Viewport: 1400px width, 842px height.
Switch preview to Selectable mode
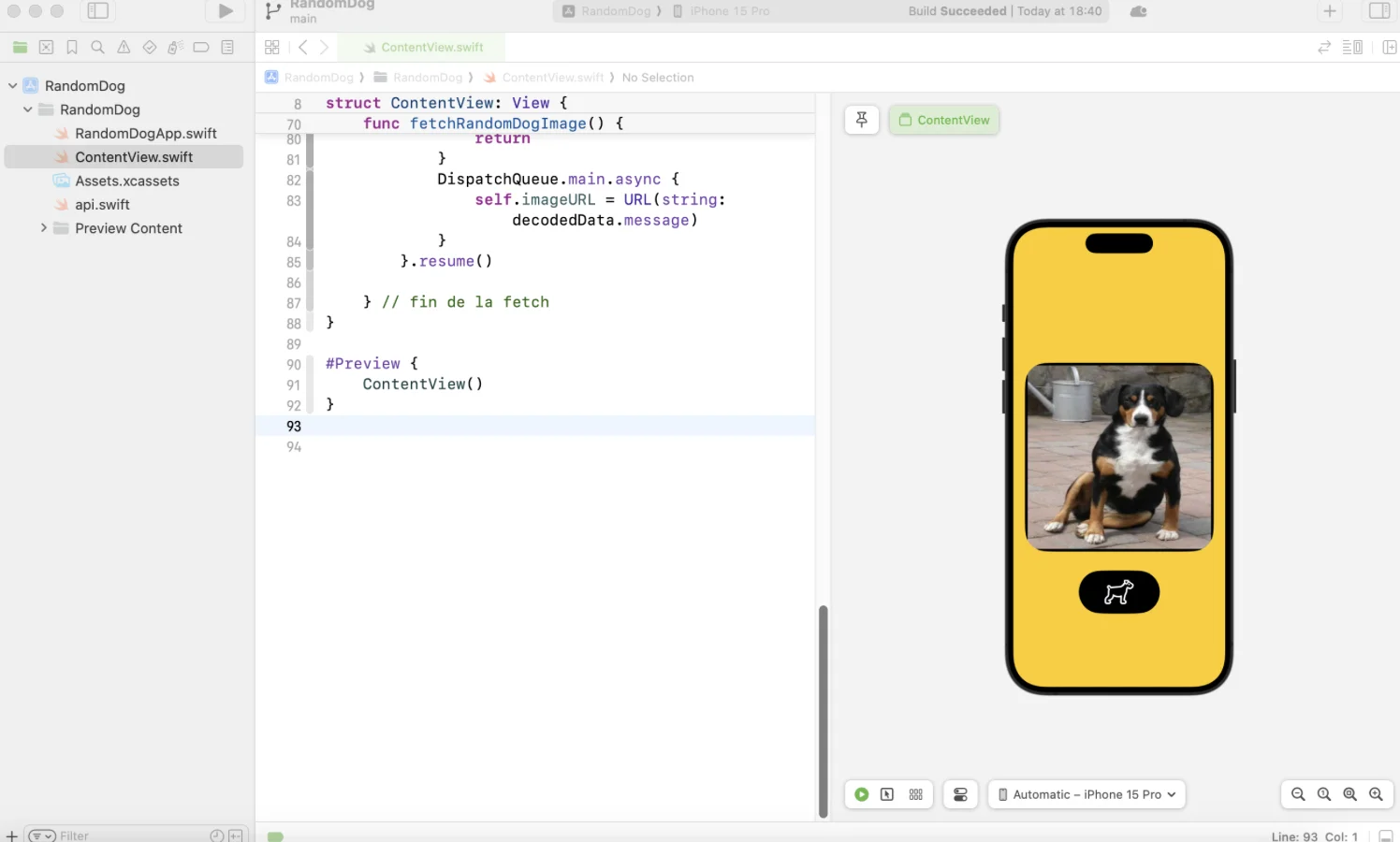(887, 794)
